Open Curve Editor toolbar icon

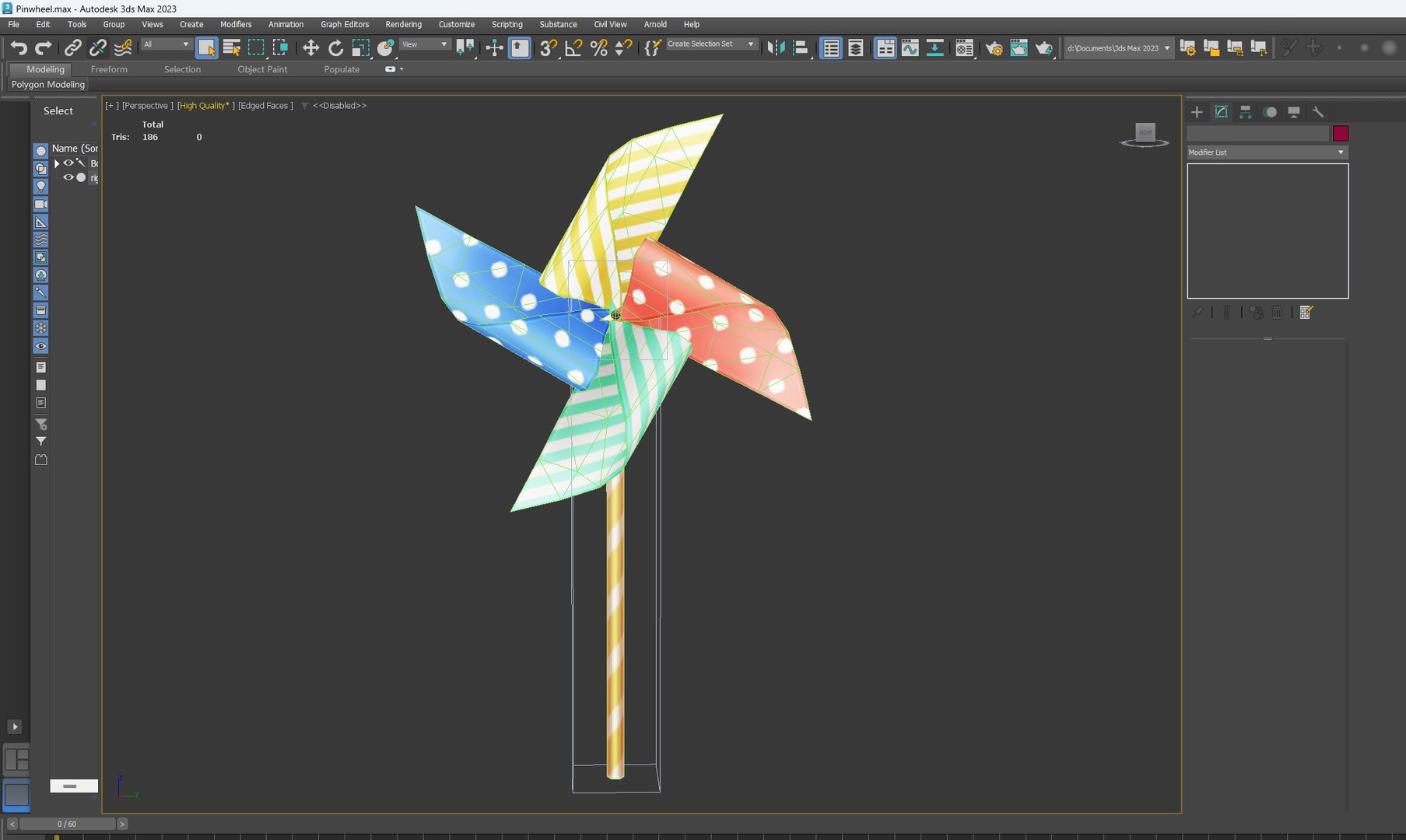click(x=910, y=48)
